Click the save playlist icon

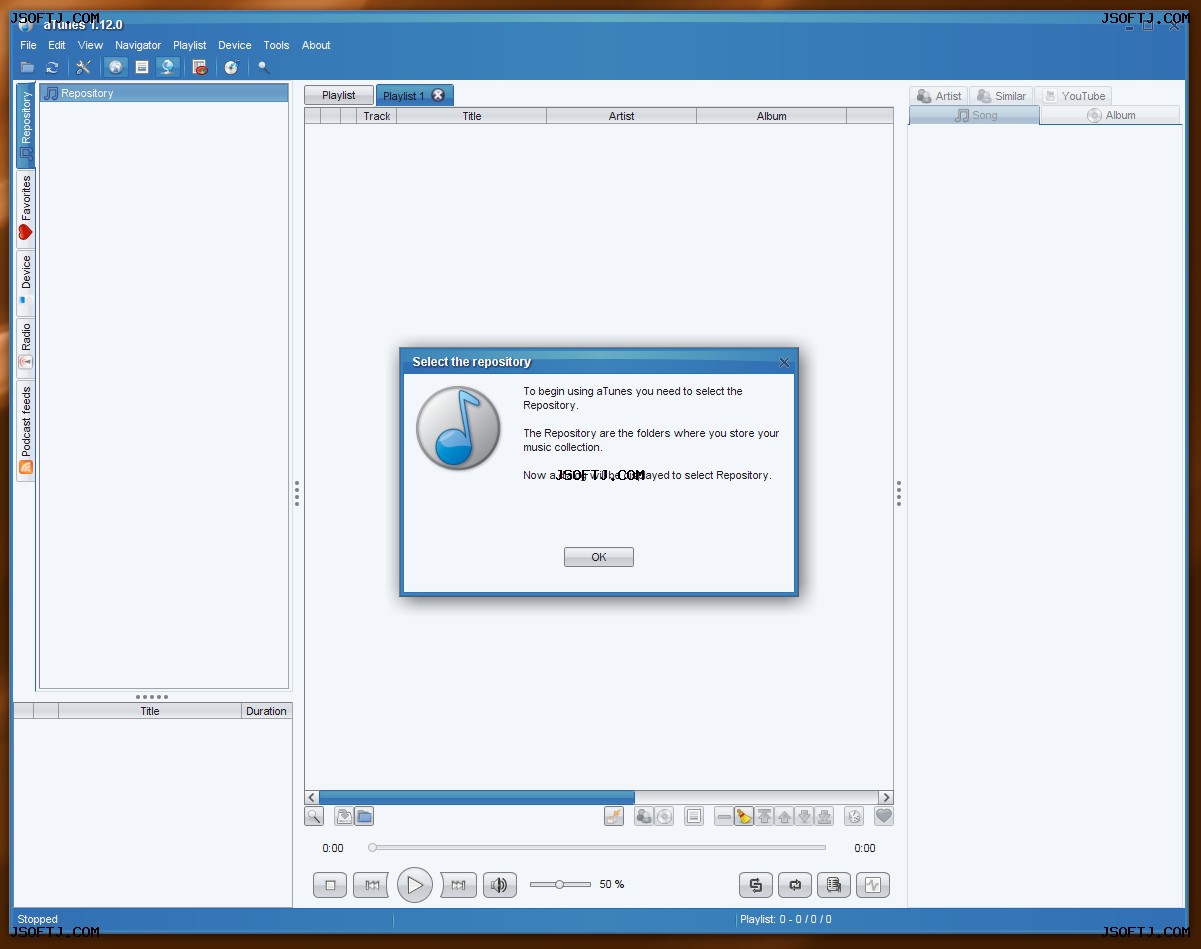pos(344,816)
